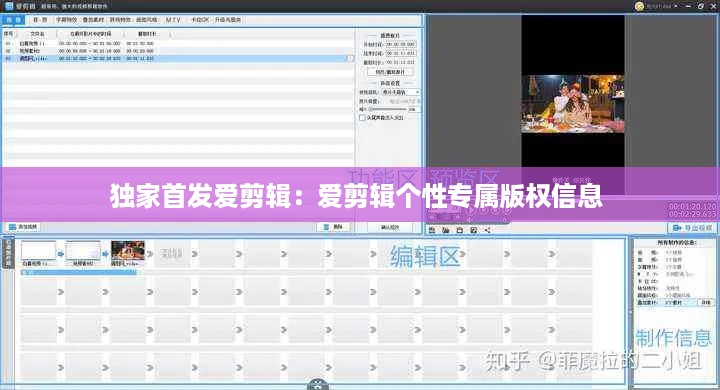Open the MTV tab
Screen dimensions: 720x390
tap(173, 20)
